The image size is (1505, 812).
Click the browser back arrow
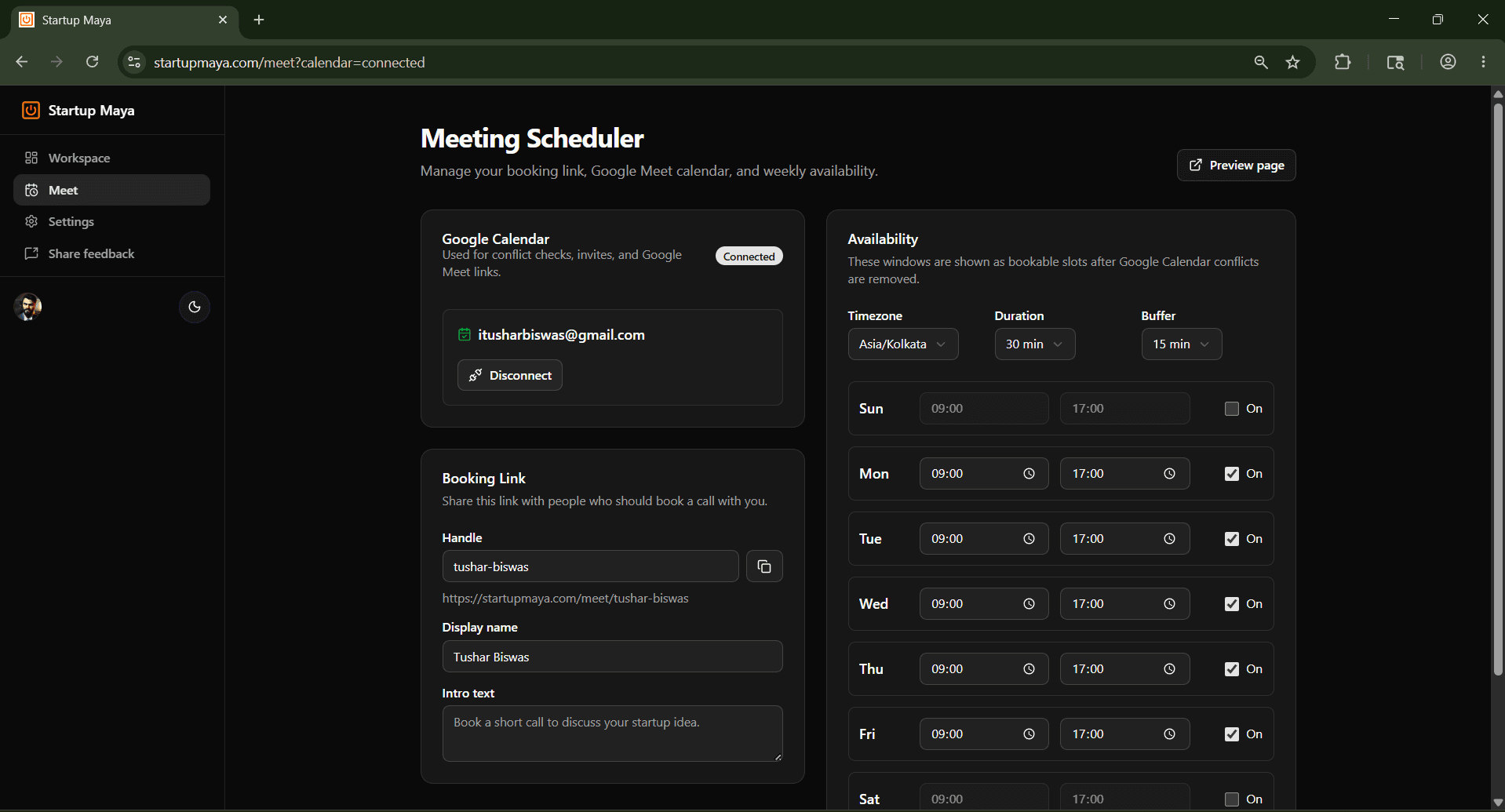pyautogui.click(x=22, y=62)
